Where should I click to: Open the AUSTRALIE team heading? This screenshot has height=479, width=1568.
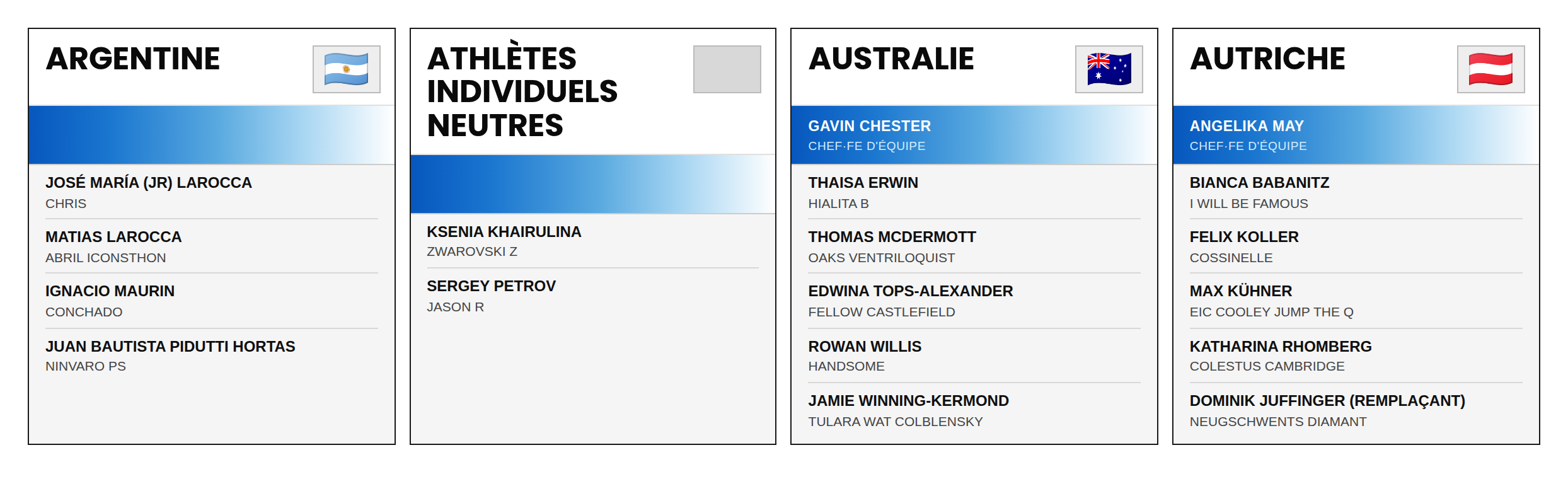(891, 59)
